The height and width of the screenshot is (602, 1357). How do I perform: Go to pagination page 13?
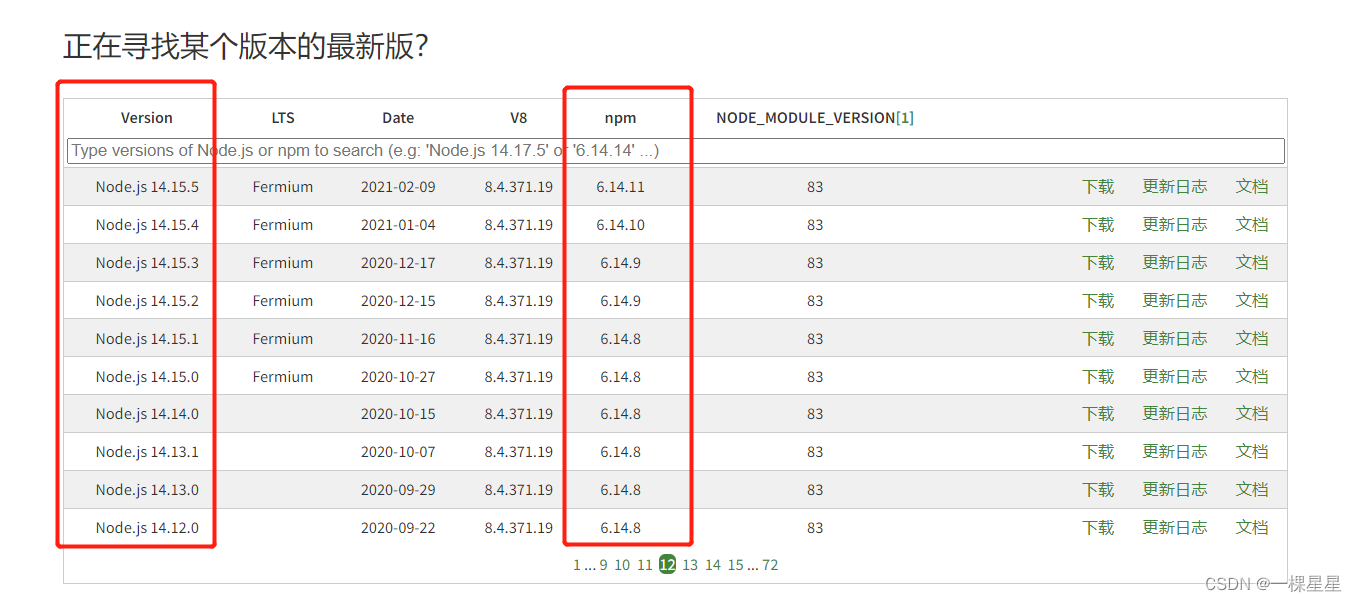pos(690,565)
